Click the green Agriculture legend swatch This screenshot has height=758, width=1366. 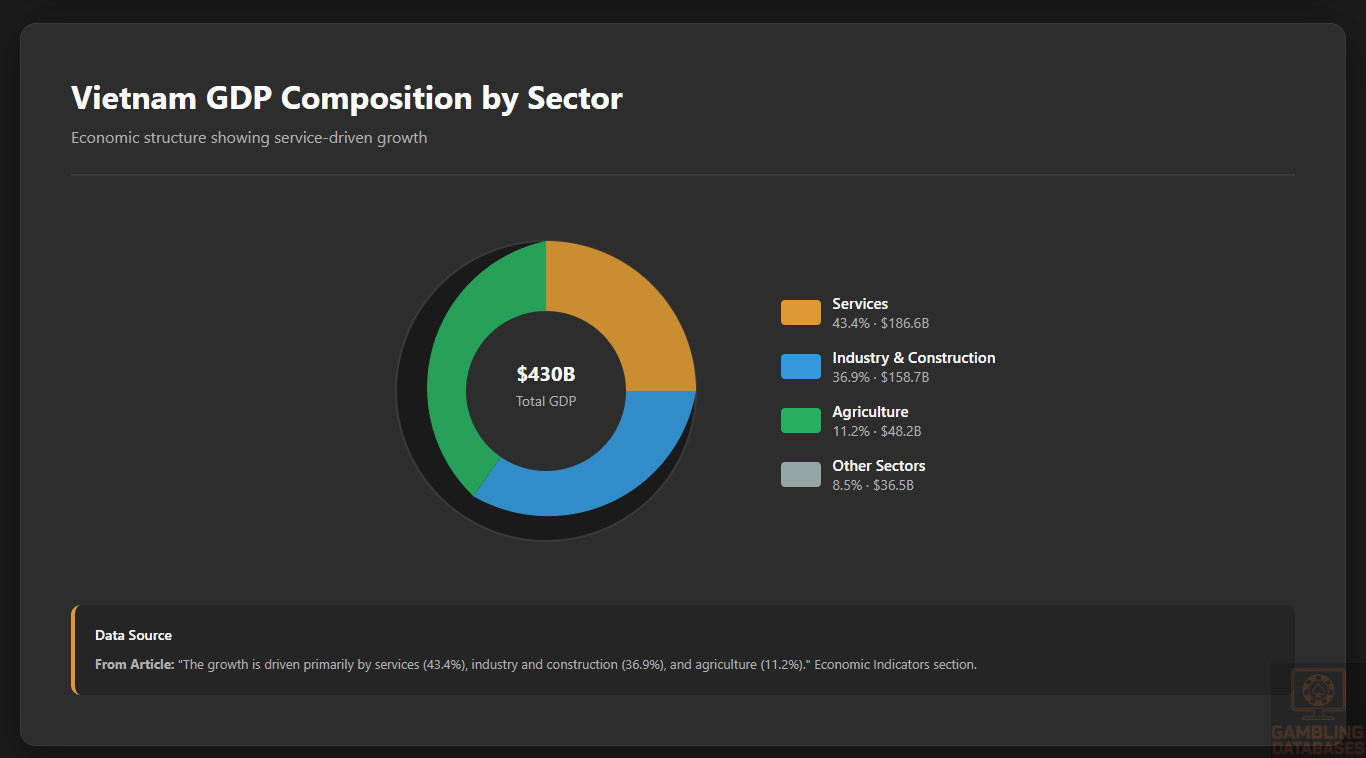coord(800,421)
